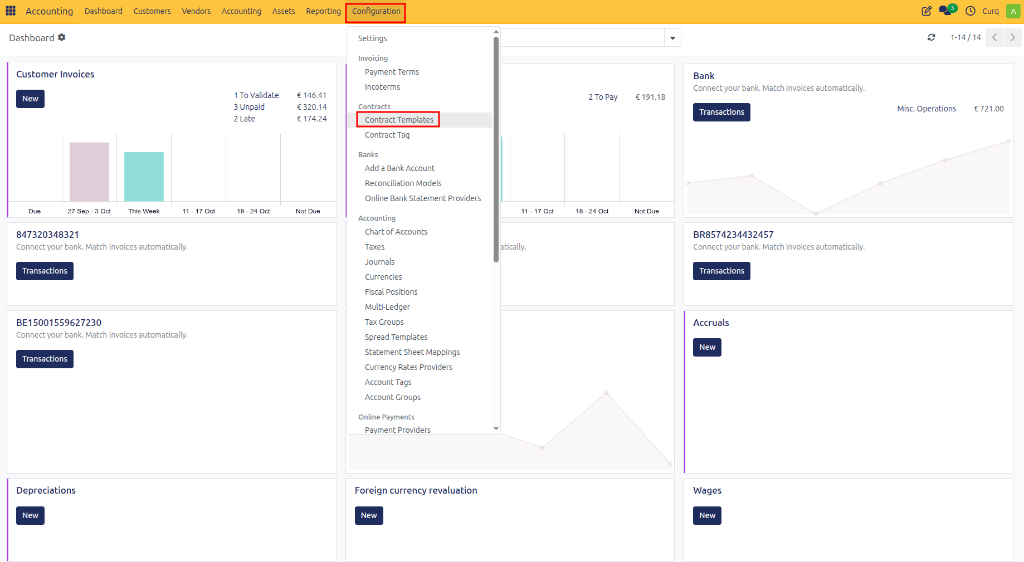
Task: Select Payment Providers menu entry
Action: click(x=398, y=430)
